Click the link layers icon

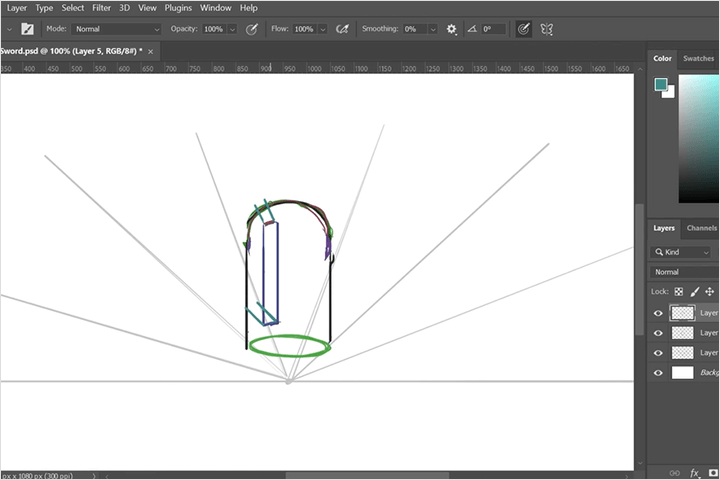(675, 473)
